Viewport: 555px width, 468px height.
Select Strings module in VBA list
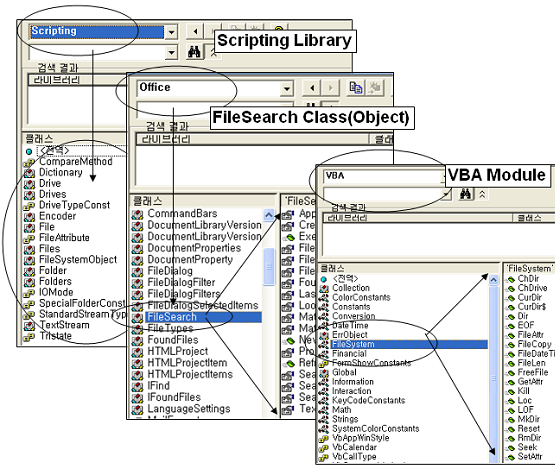(345, 420)
